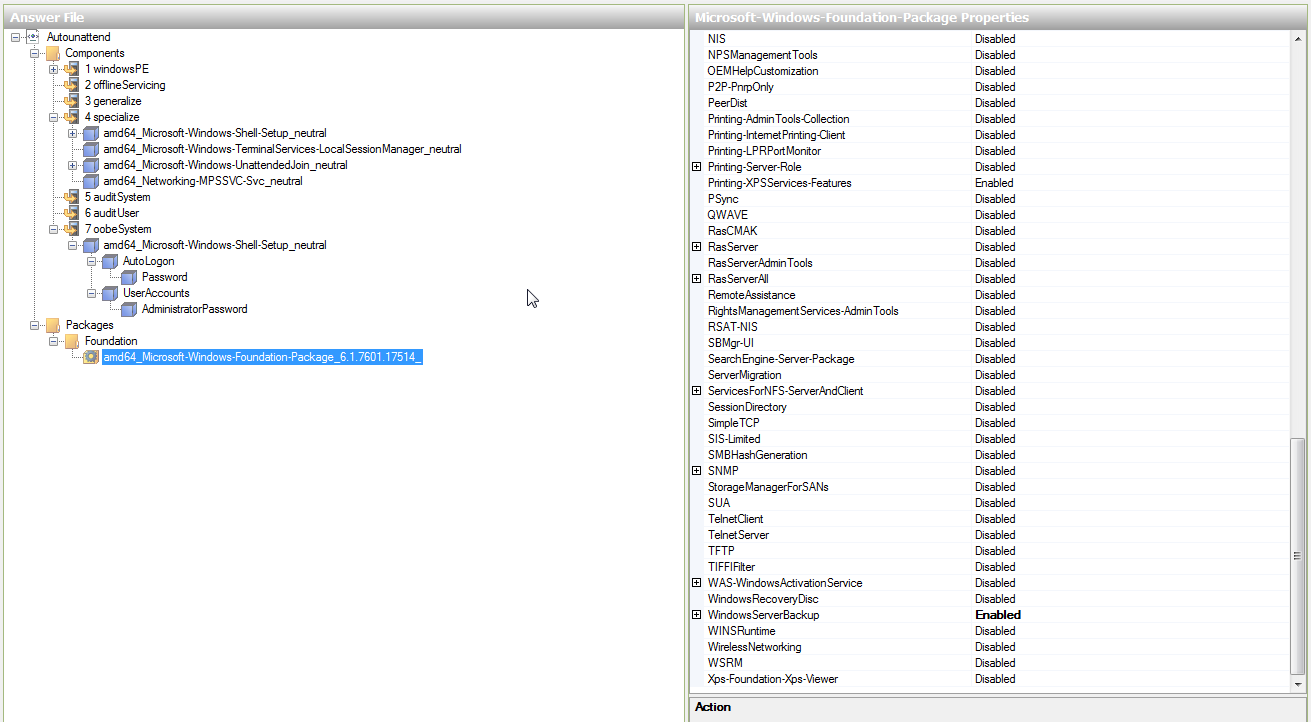Expand Shell-Setup under 4 specialize
This screenshot has height=722, width=1311.
tap(73, 133)
